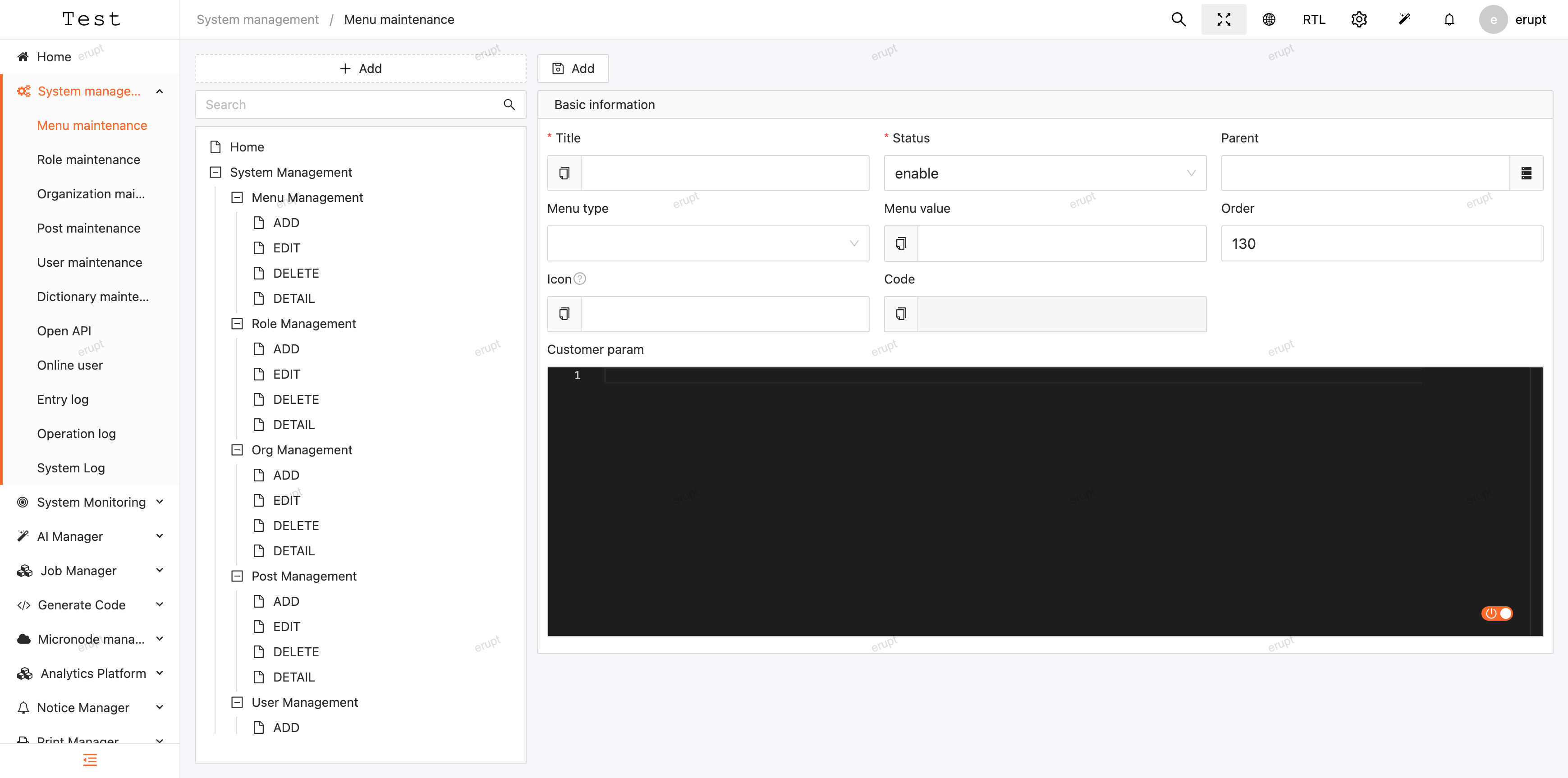Screen dimensions: 1568x778
Task: Focus the Icon input field
Action: 724,314
